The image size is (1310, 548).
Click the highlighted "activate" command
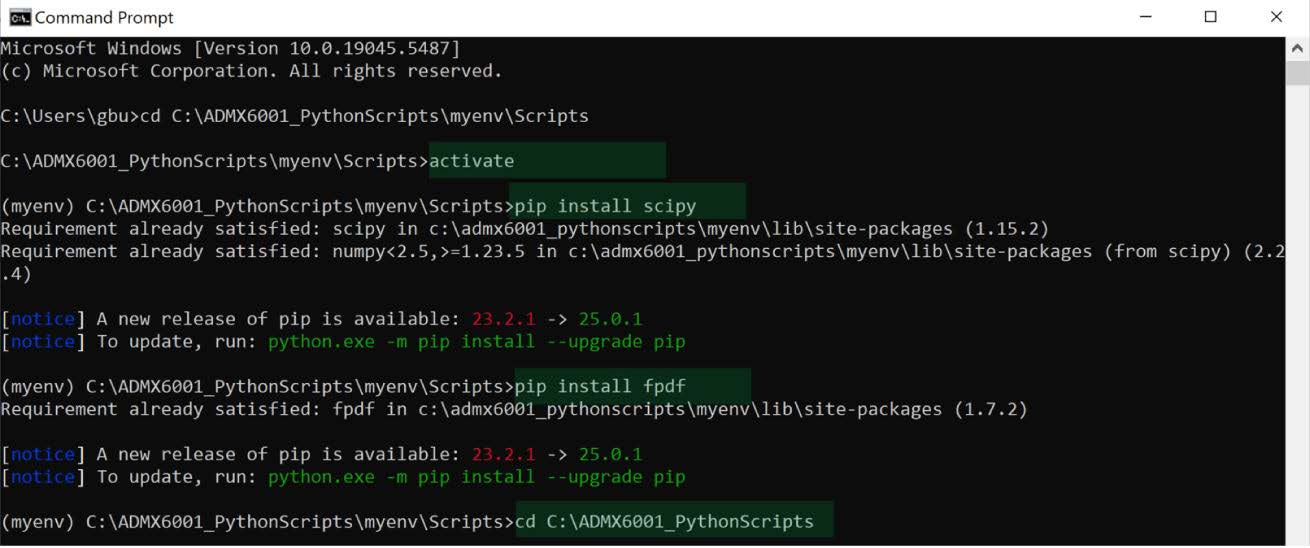[x=472, y=161]
